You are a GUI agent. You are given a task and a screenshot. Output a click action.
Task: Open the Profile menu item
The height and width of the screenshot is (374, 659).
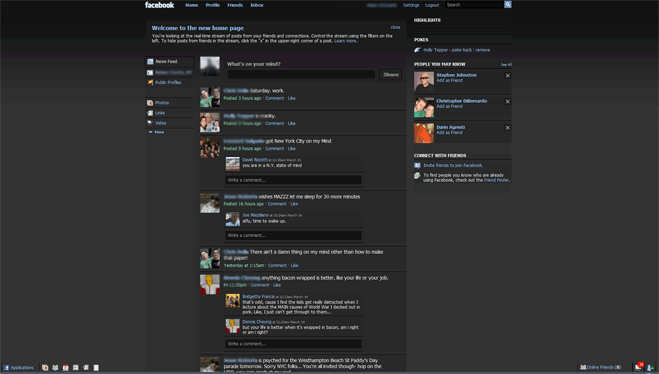point(213,5)
